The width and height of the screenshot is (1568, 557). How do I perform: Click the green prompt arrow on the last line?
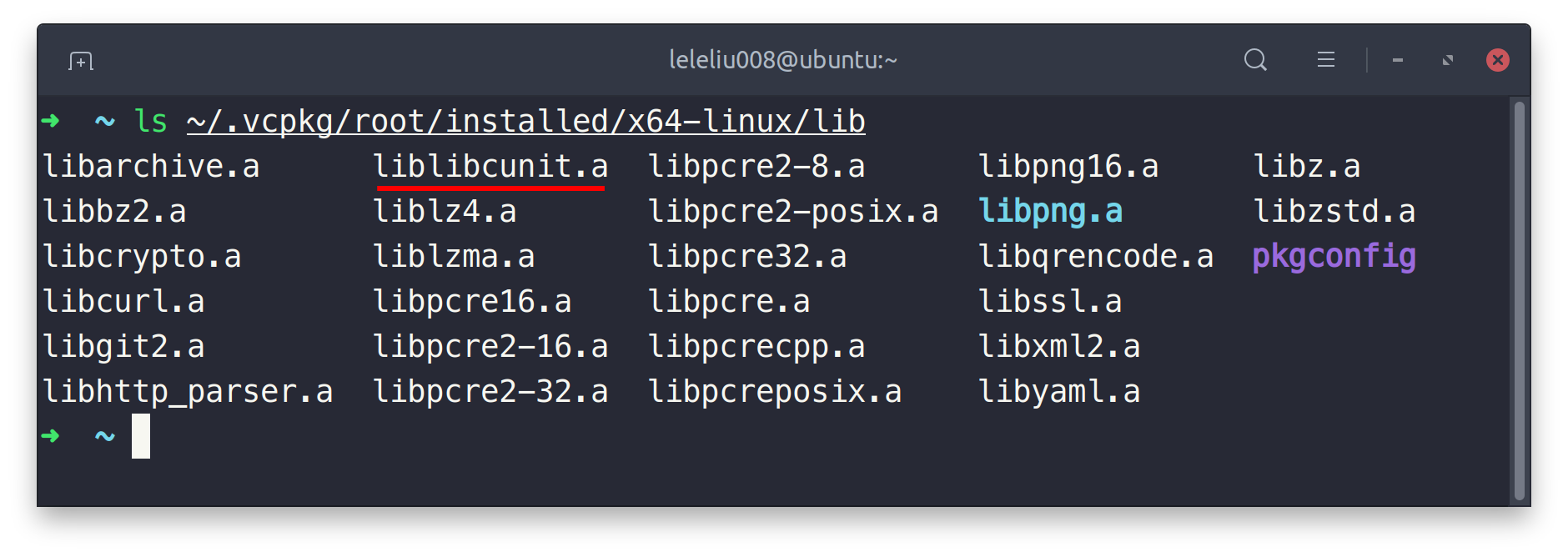tap(52, 435)
